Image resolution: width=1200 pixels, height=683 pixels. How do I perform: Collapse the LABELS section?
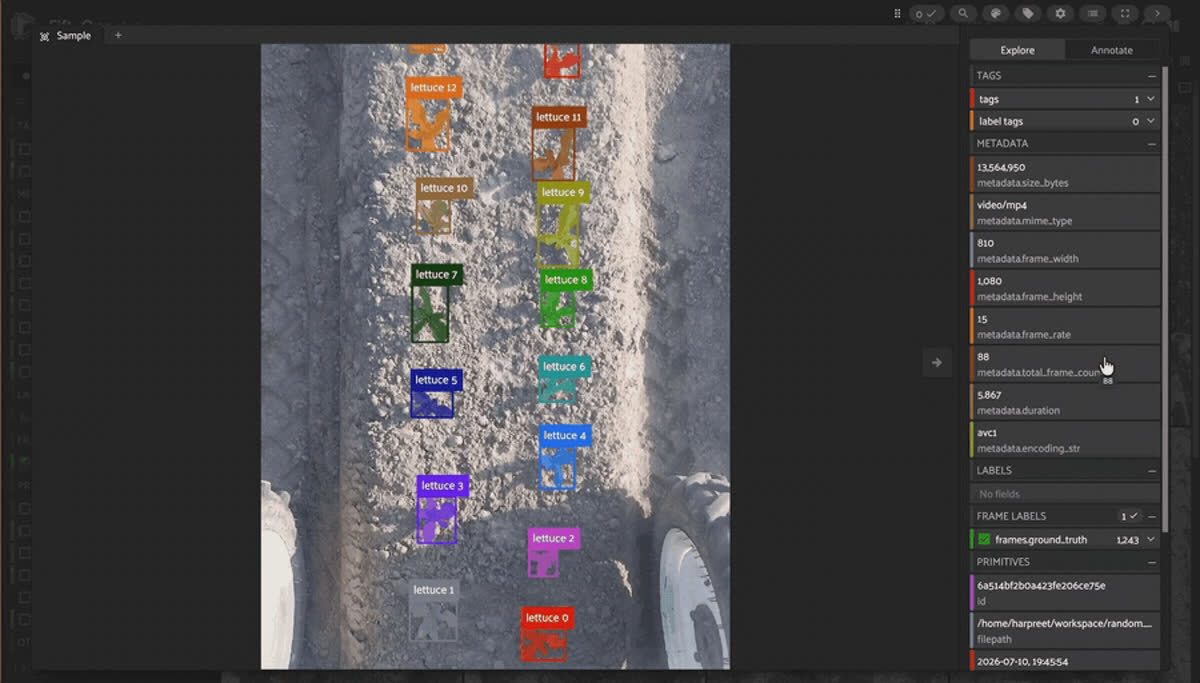1151,470
